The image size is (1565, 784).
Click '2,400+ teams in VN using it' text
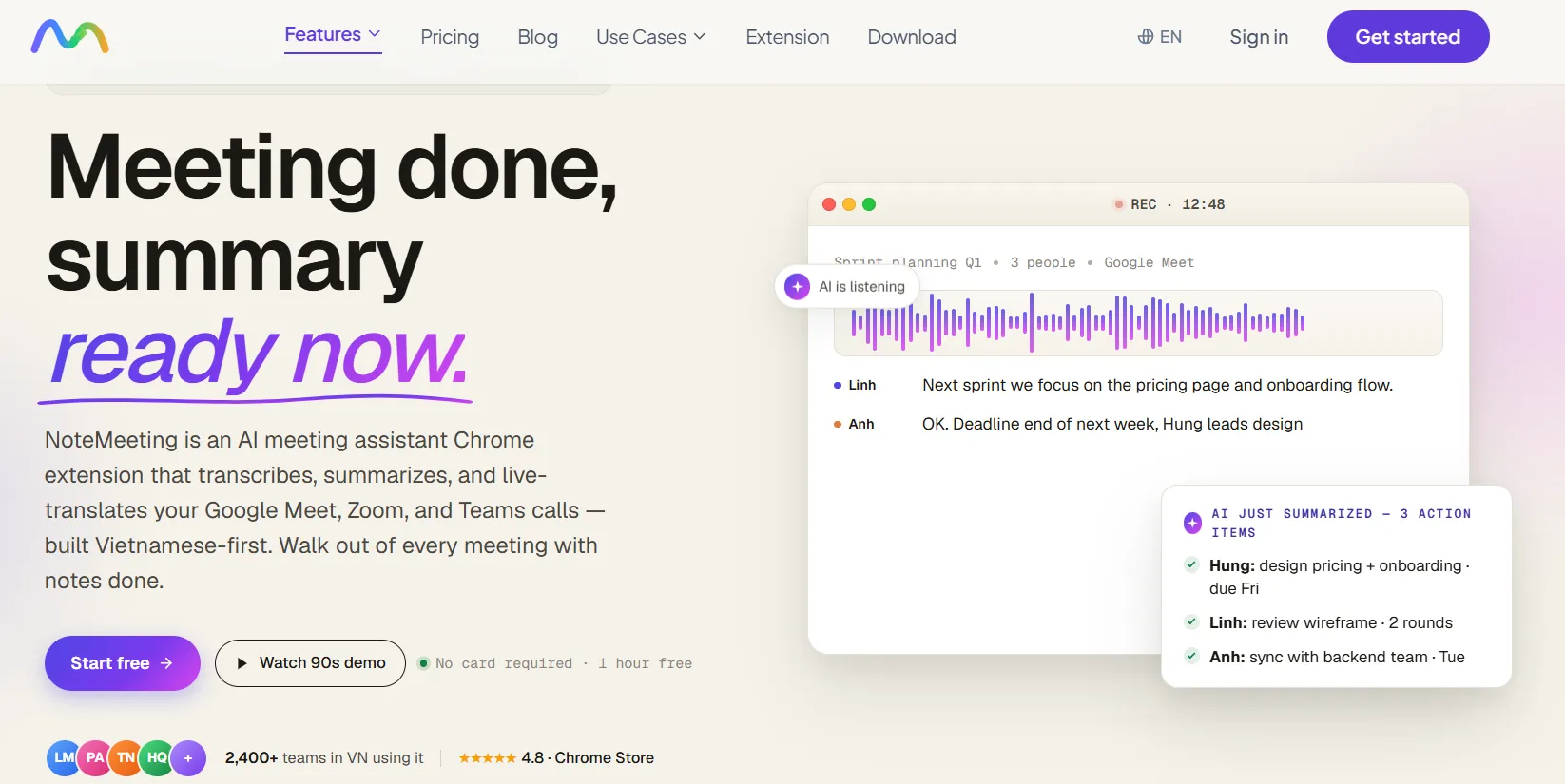tap(324, 758)
